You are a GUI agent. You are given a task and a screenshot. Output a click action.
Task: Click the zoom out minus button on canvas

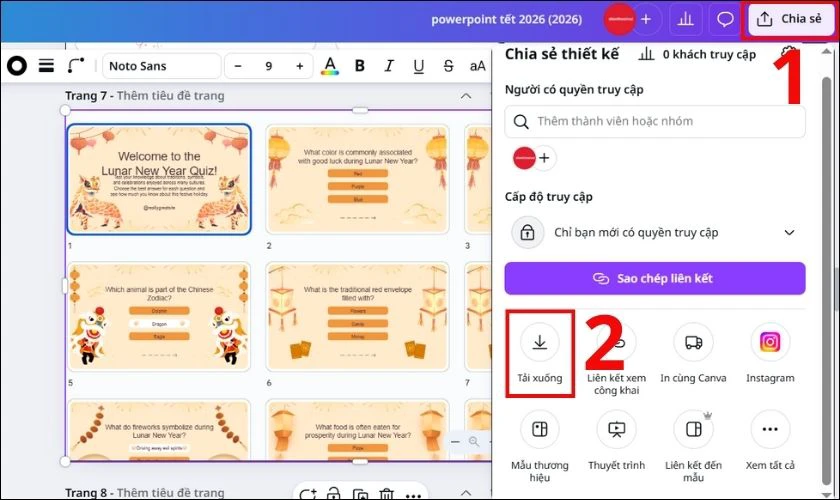coord(455,442)
